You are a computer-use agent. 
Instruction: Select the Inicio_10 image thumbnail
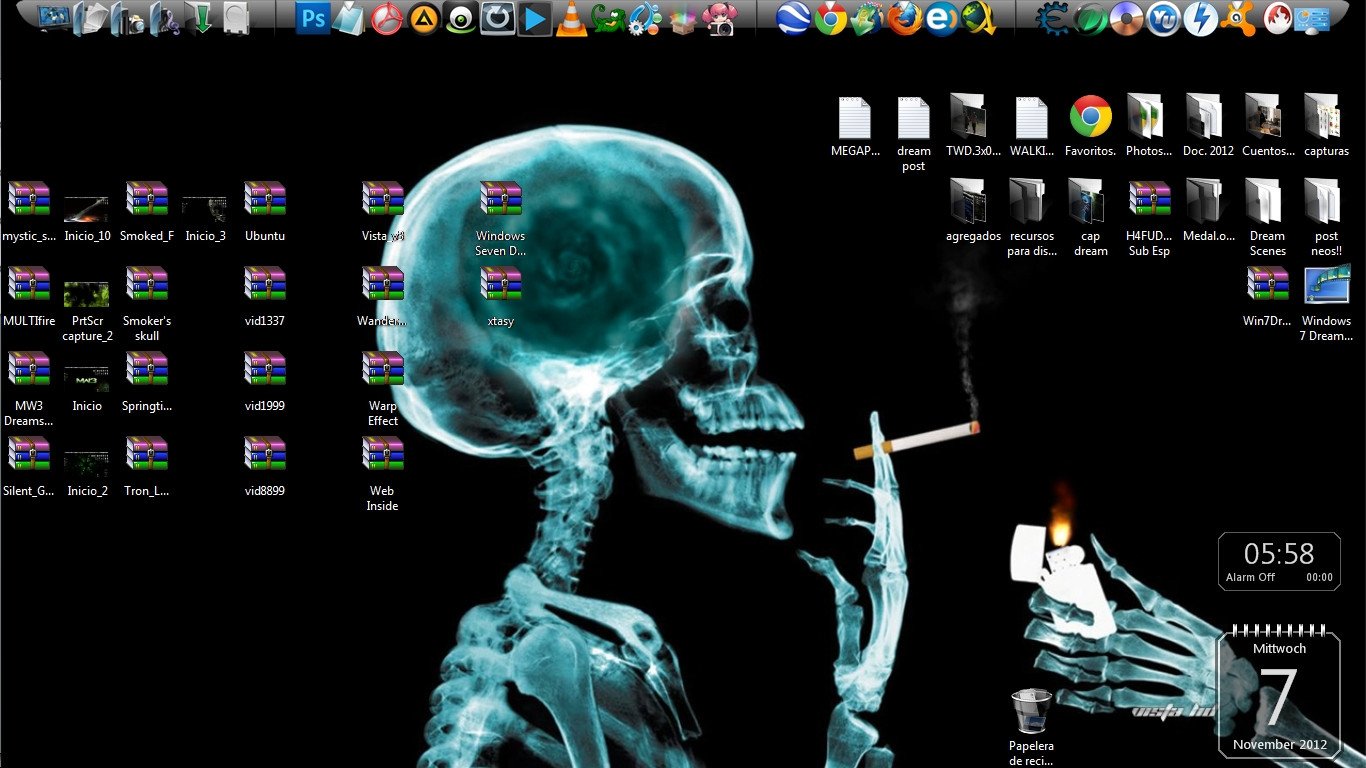[x=87, y=219]
